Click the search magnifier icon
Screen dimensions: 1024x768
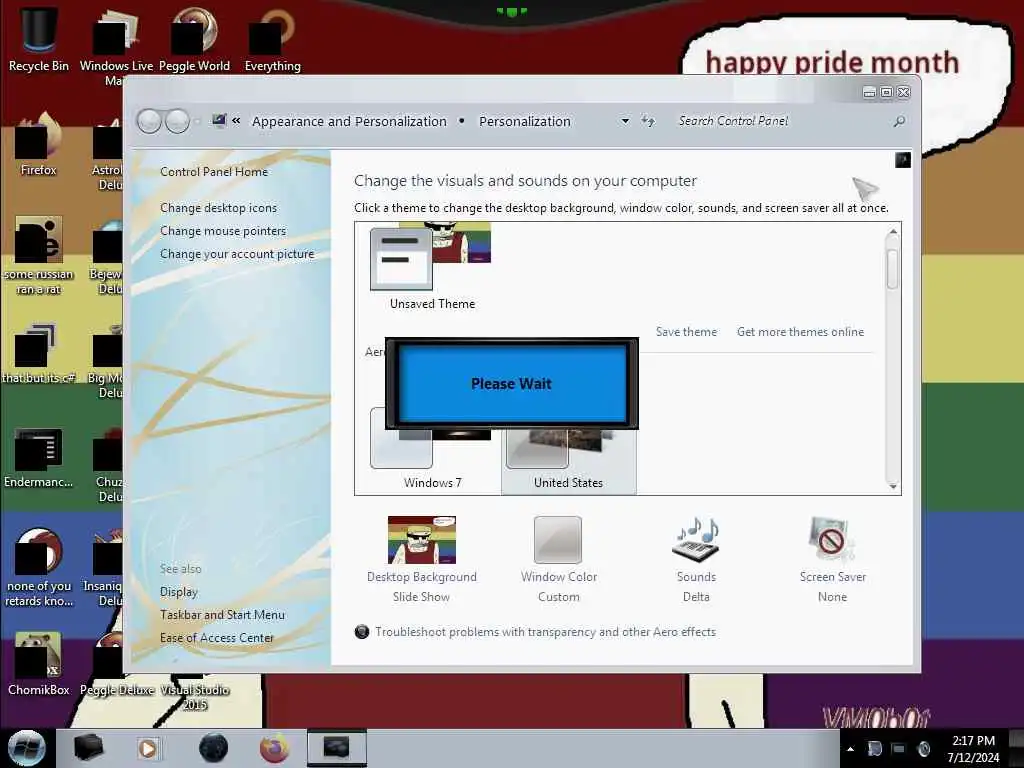(x=899, y=121)
